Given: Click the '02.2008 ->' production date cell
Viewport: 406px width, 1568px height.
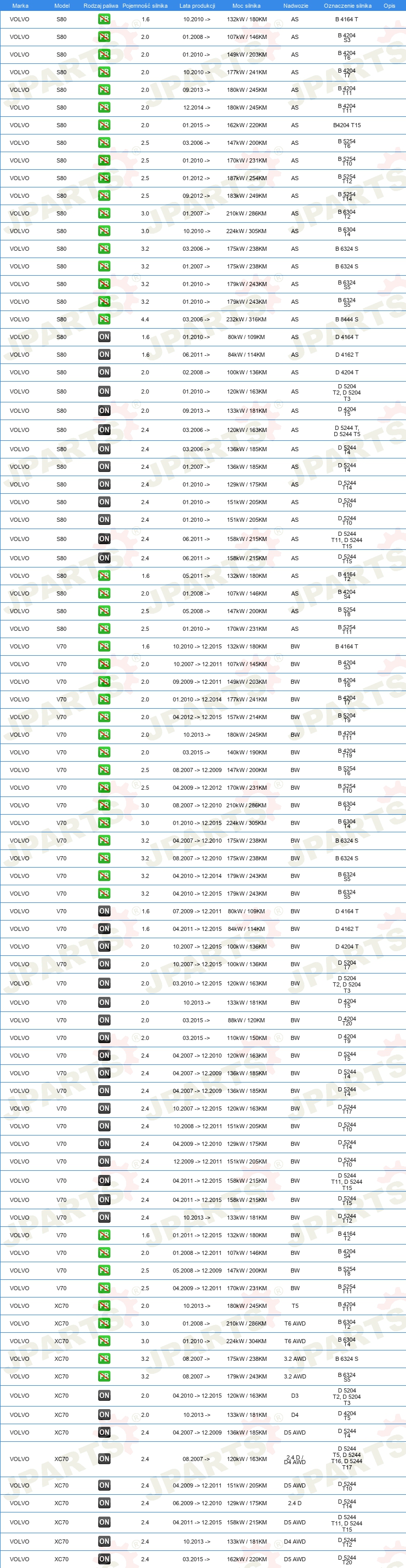Looking at the screenshot, I should 197,372.
